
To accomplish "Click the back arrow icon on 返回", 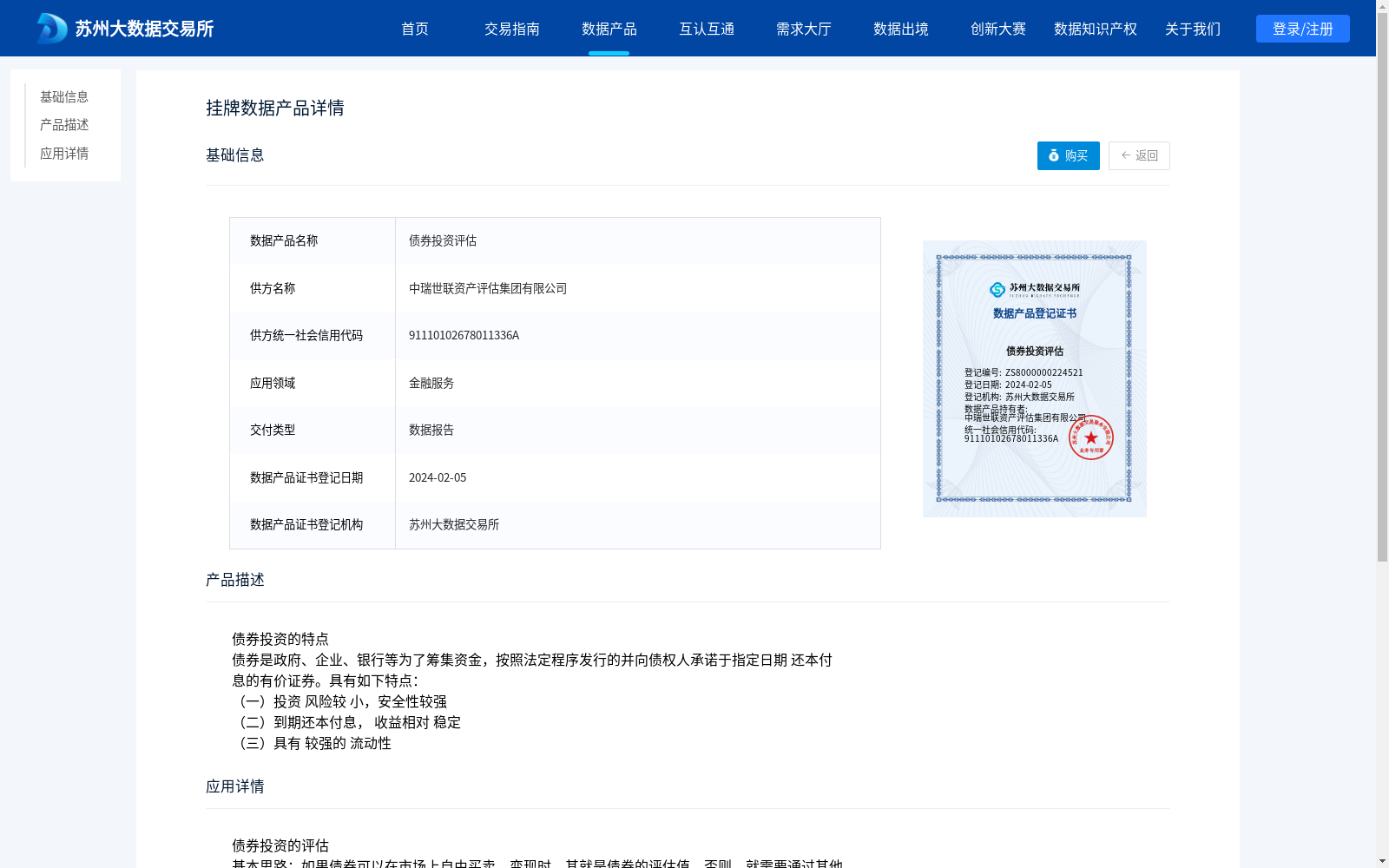I will point(1126,155).
